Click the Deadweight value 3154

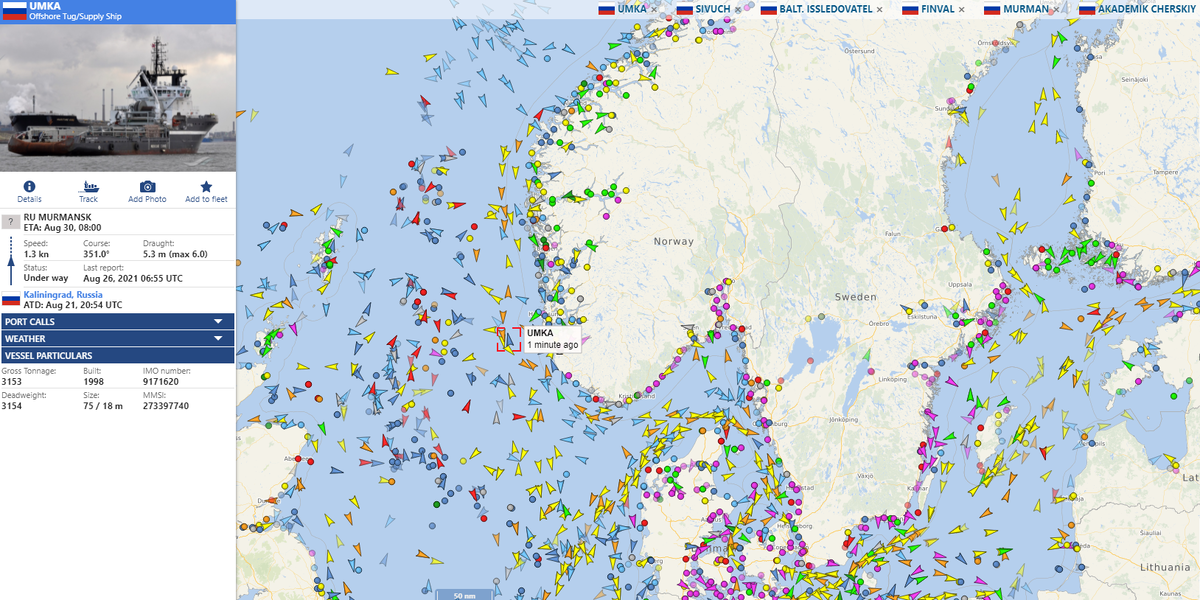[x=12, y=406]
